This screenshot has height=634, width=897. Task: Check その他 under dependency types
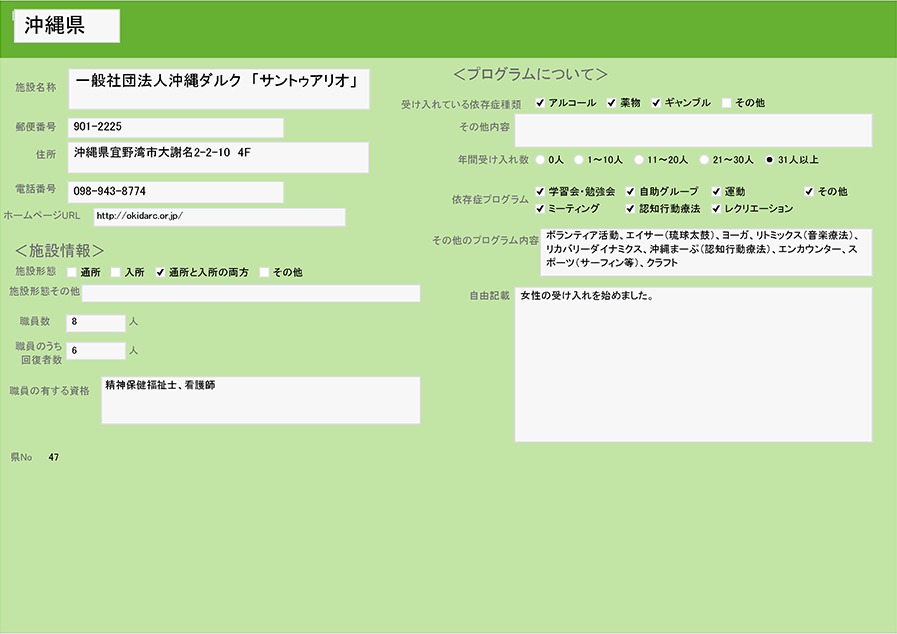tap(727, 103)
